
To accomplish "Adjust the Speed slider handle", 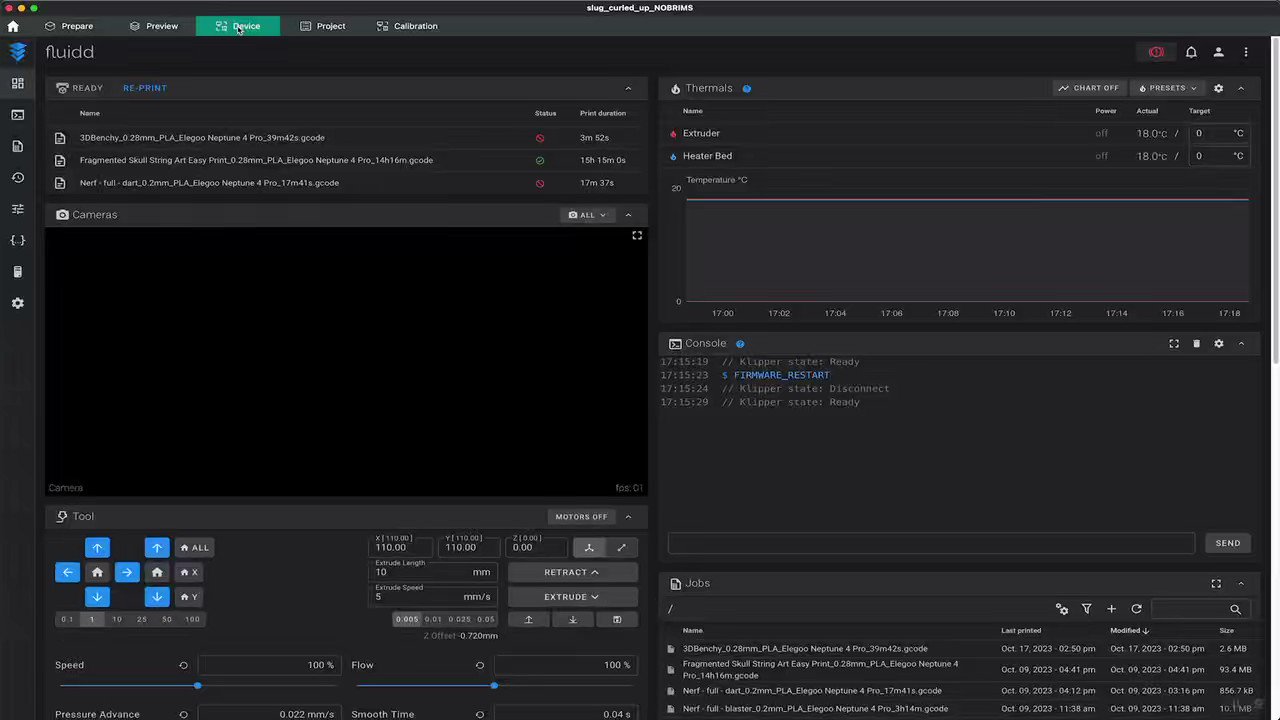I will tap(197, 686).
